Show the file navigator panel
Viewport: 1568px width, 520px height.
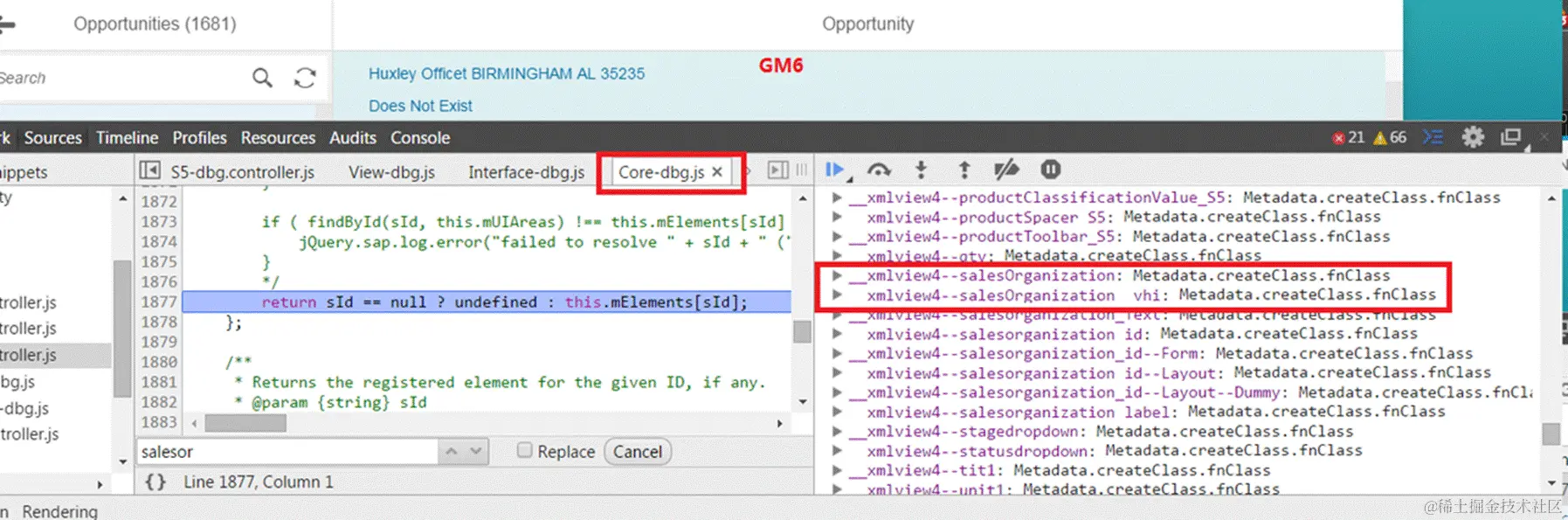150,171
